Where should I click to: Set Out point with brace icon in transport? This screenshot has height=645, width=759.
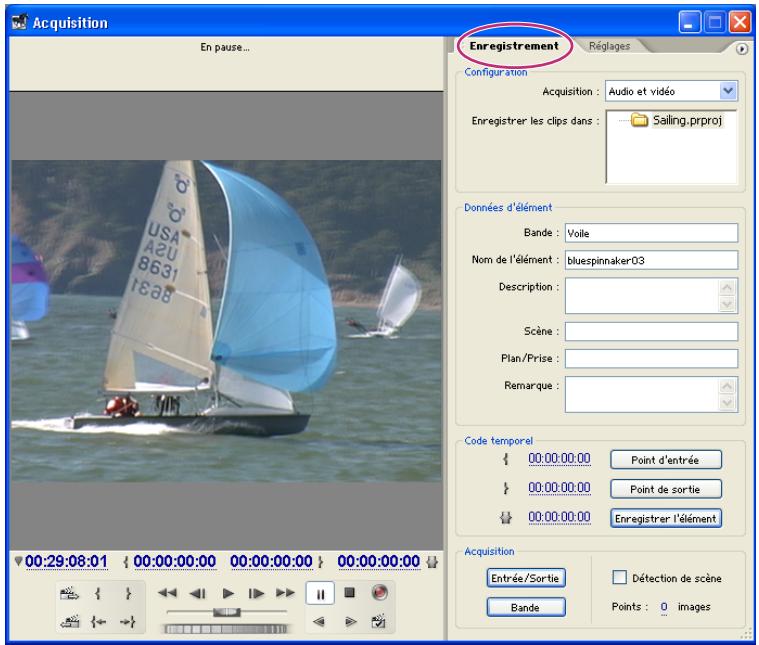[x=127, y=594]
